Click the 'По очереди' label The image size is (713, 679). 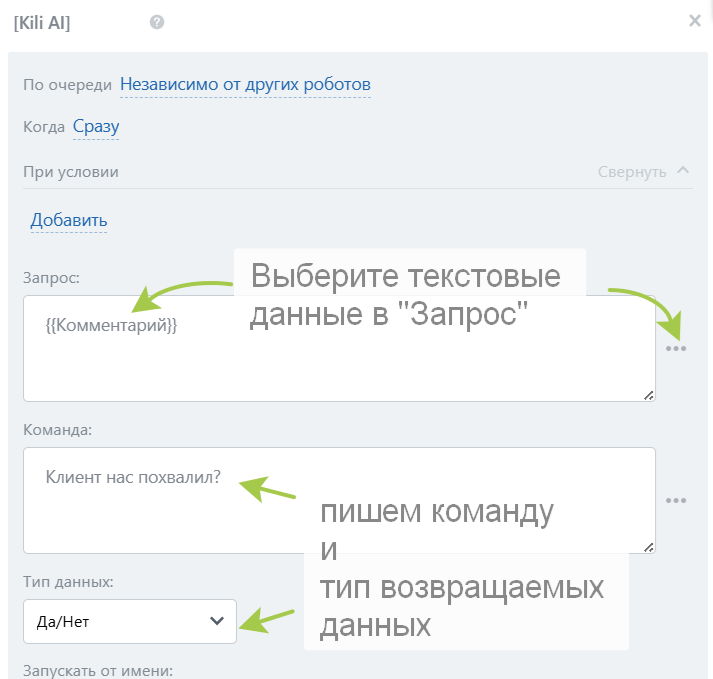click(x=67, y=85)
